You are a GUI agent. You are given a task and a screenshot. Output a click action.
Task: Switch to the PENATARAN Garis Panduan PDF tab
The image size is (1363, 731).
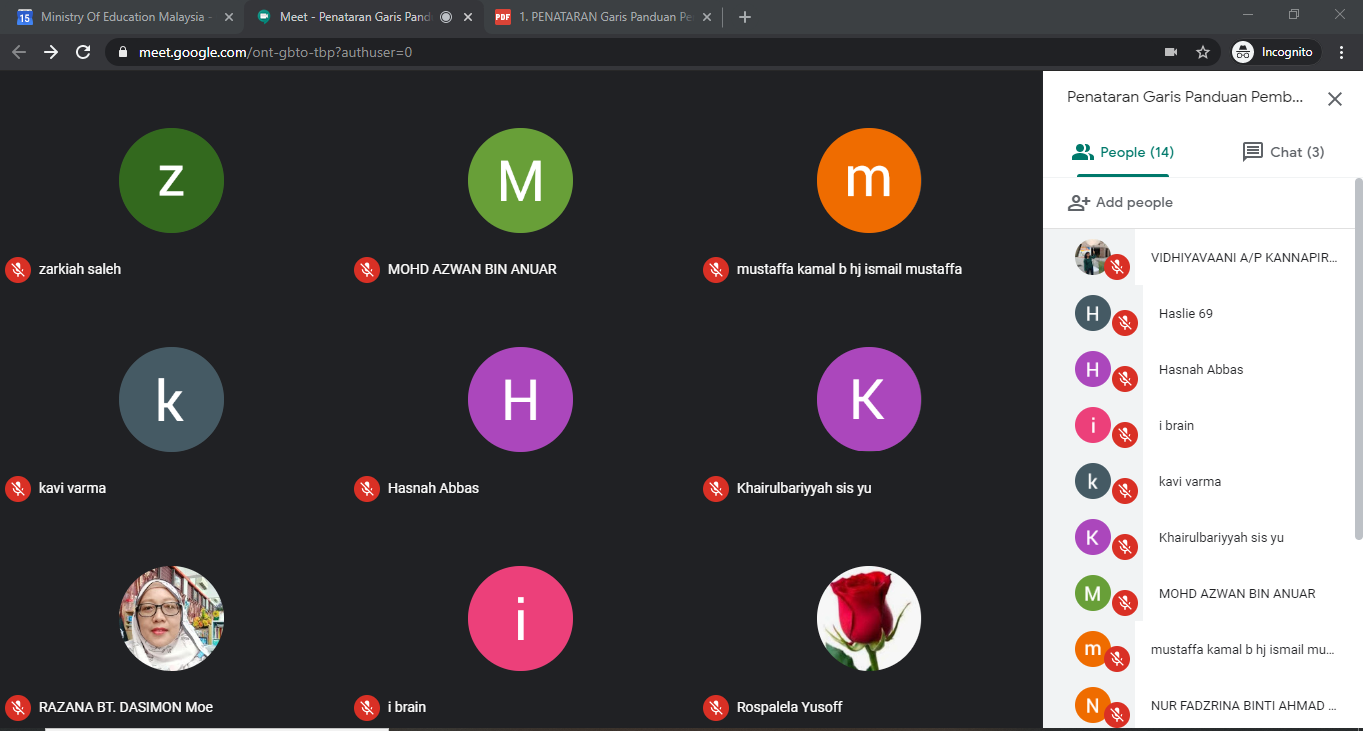click(x=604, y=17)
